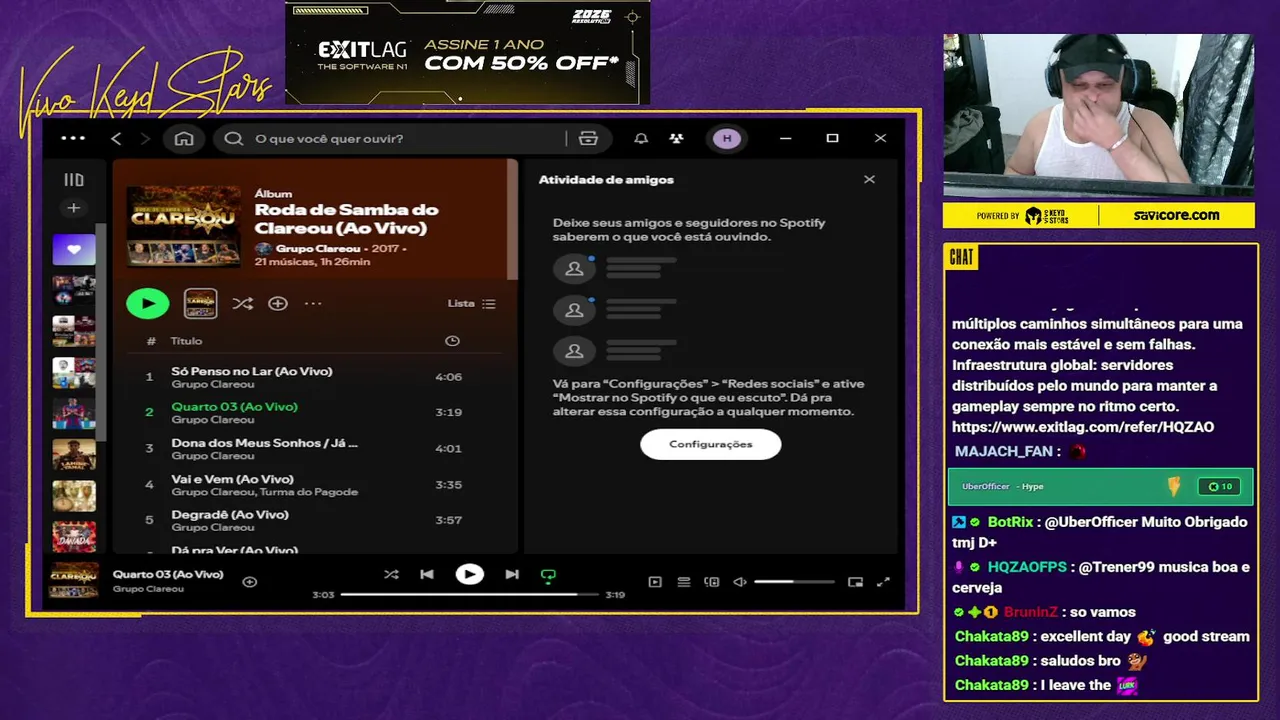Click the Título column header
The width and height of the screenshot is (1280, 720).
pyautogui.click(x=186, y=341)
